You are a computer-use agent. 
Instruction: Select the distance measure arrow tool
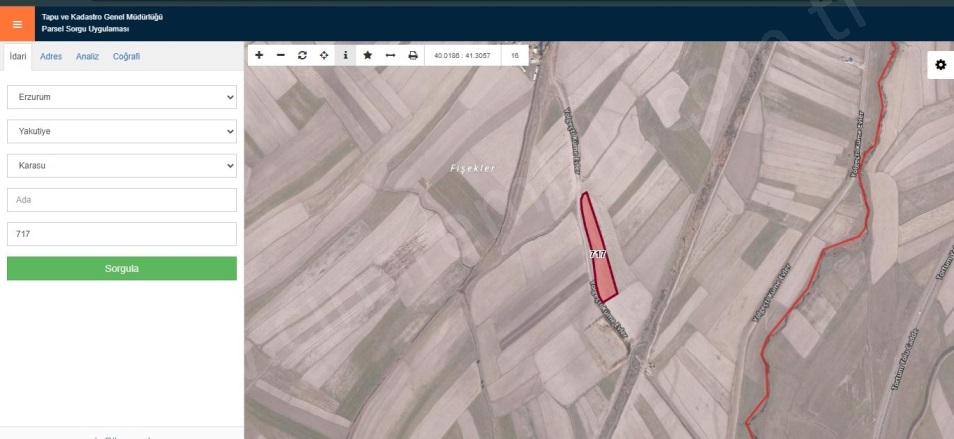tap(390, 56)
